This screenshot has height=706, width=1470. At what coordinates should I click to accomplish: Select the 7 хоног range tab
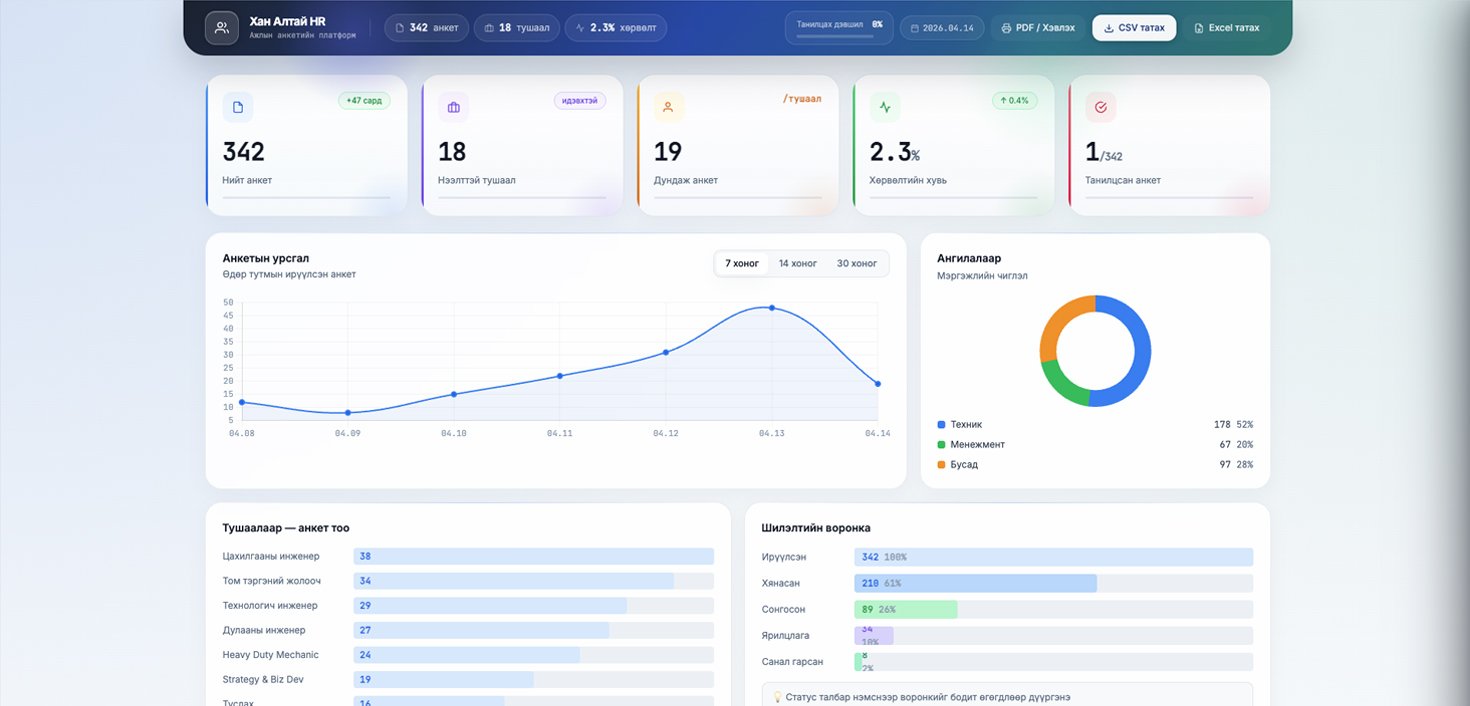742,264
